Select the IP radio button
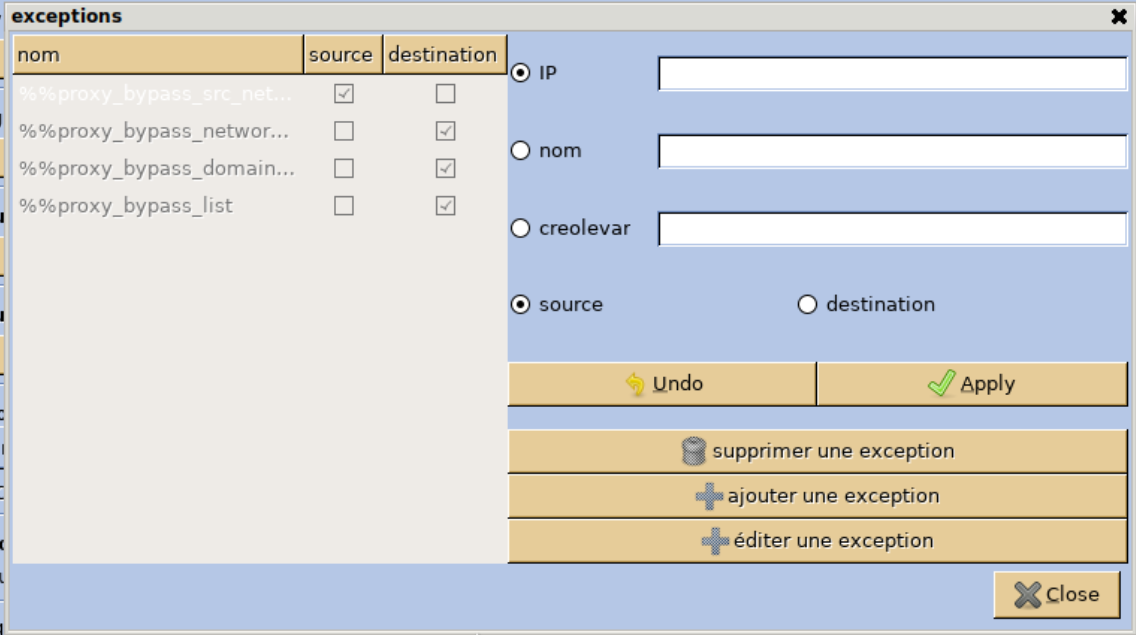Viewport: 1136px width, 635px height. point(521,73)
